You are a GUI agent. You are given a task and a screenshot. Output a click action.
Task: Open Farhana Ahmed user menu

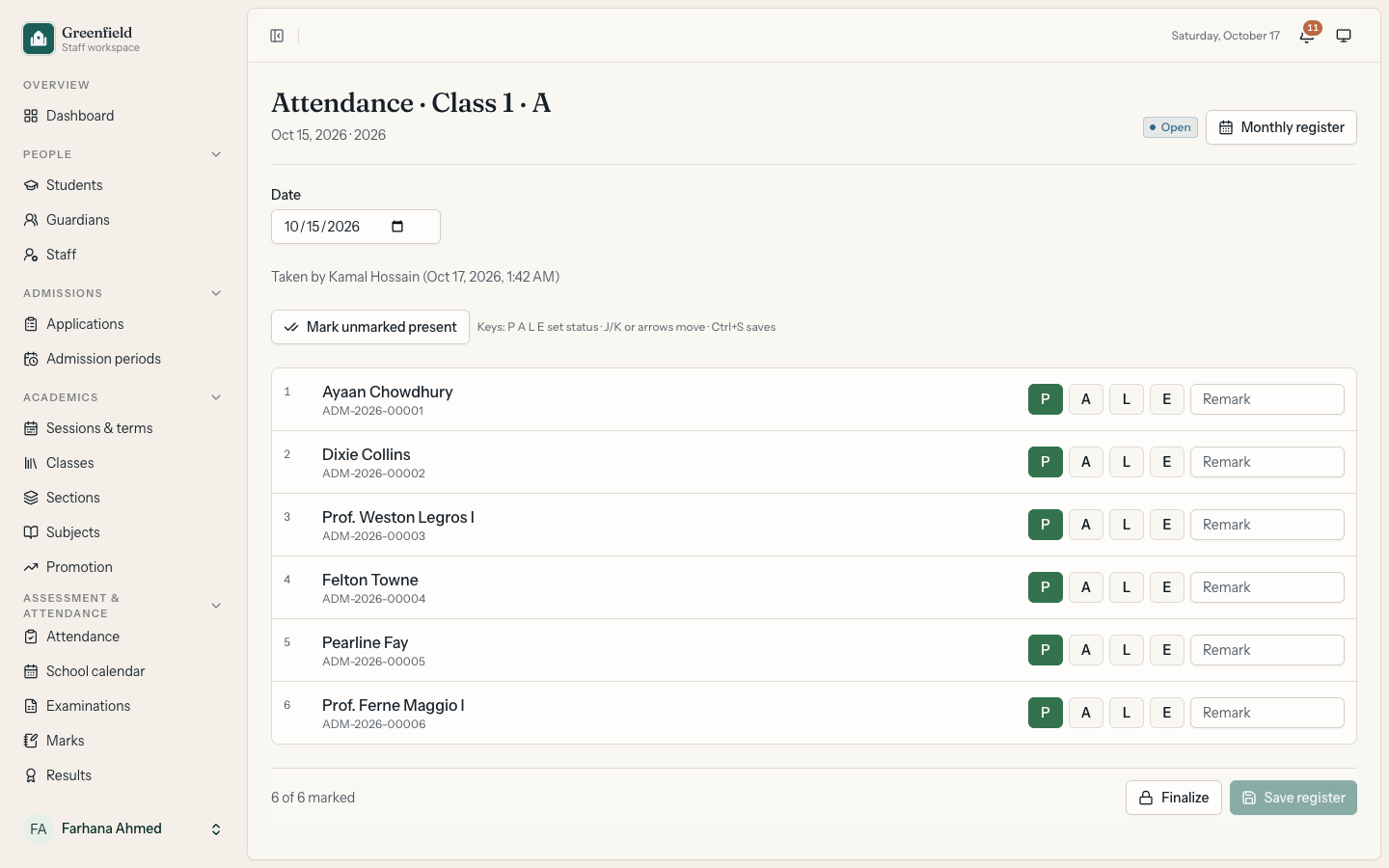coord(123,828)
